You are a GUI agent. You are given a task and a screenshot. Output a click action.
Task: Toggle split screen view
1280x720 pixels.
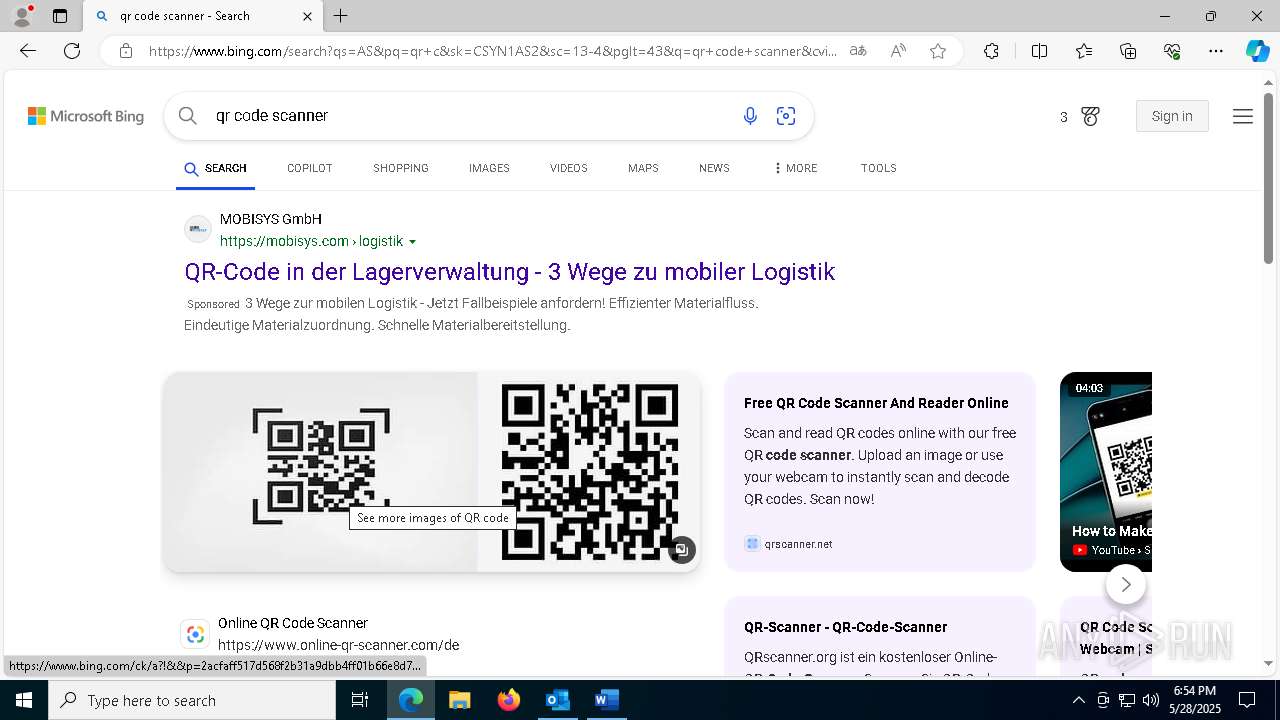point(1039,51)
